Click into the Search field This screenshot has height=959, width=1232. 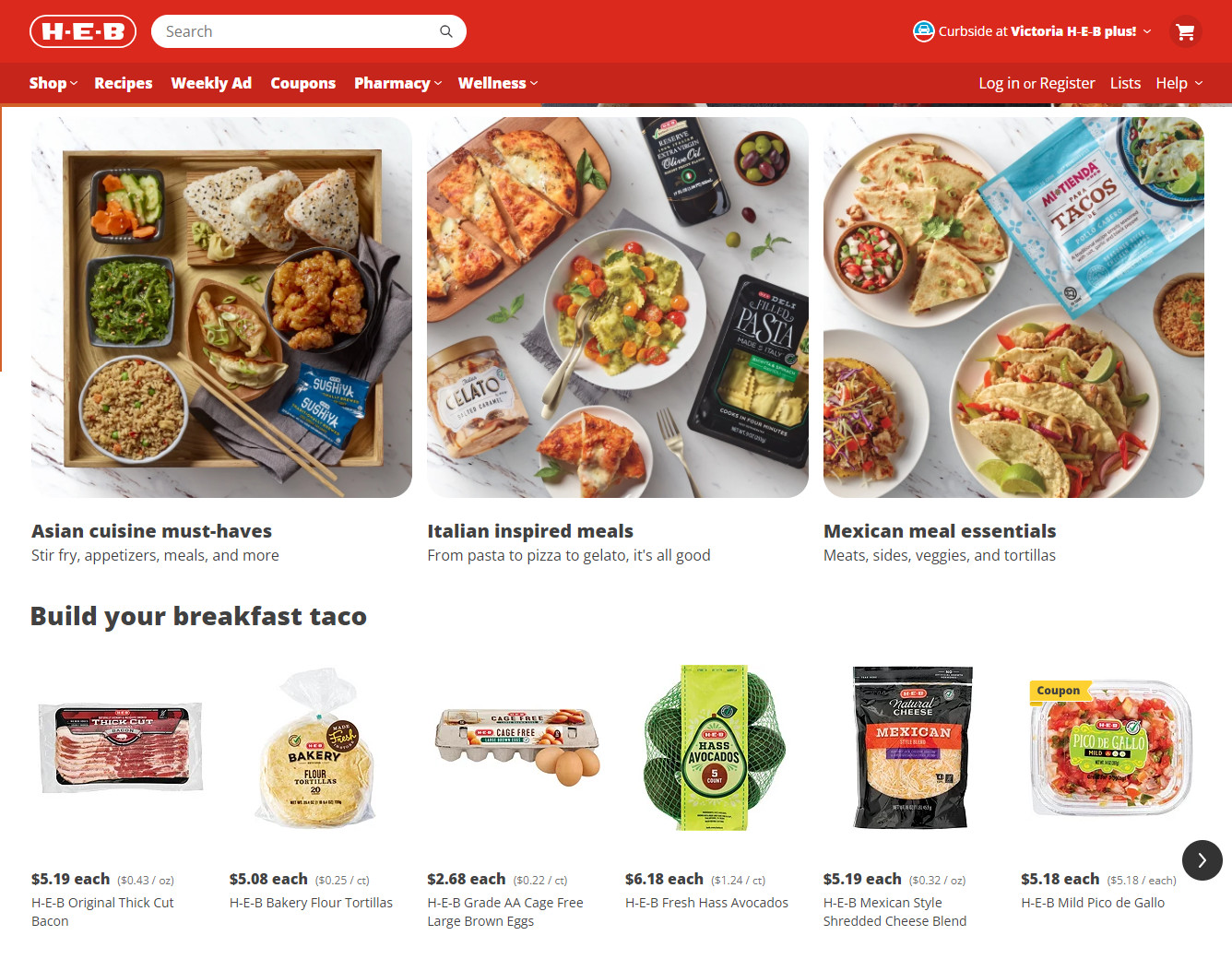297,31
